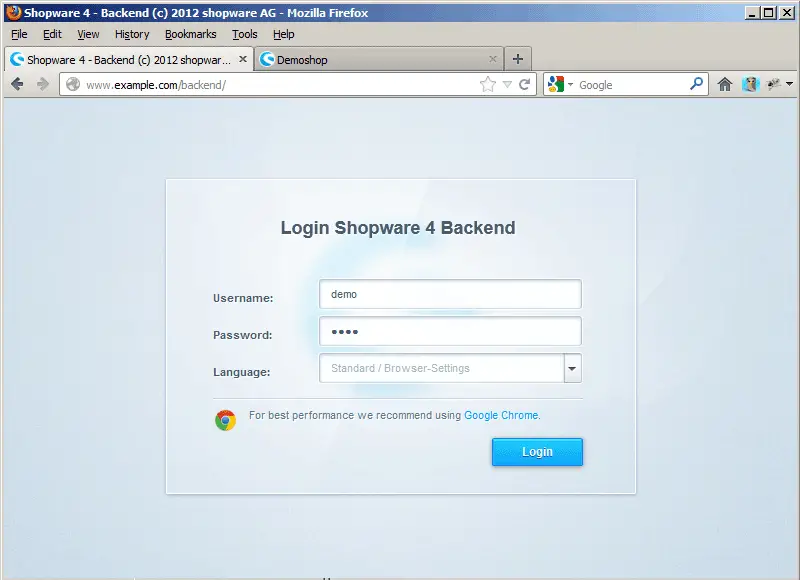
Task: Click the Google Chrome logo icon
Action: pos(225,420)
